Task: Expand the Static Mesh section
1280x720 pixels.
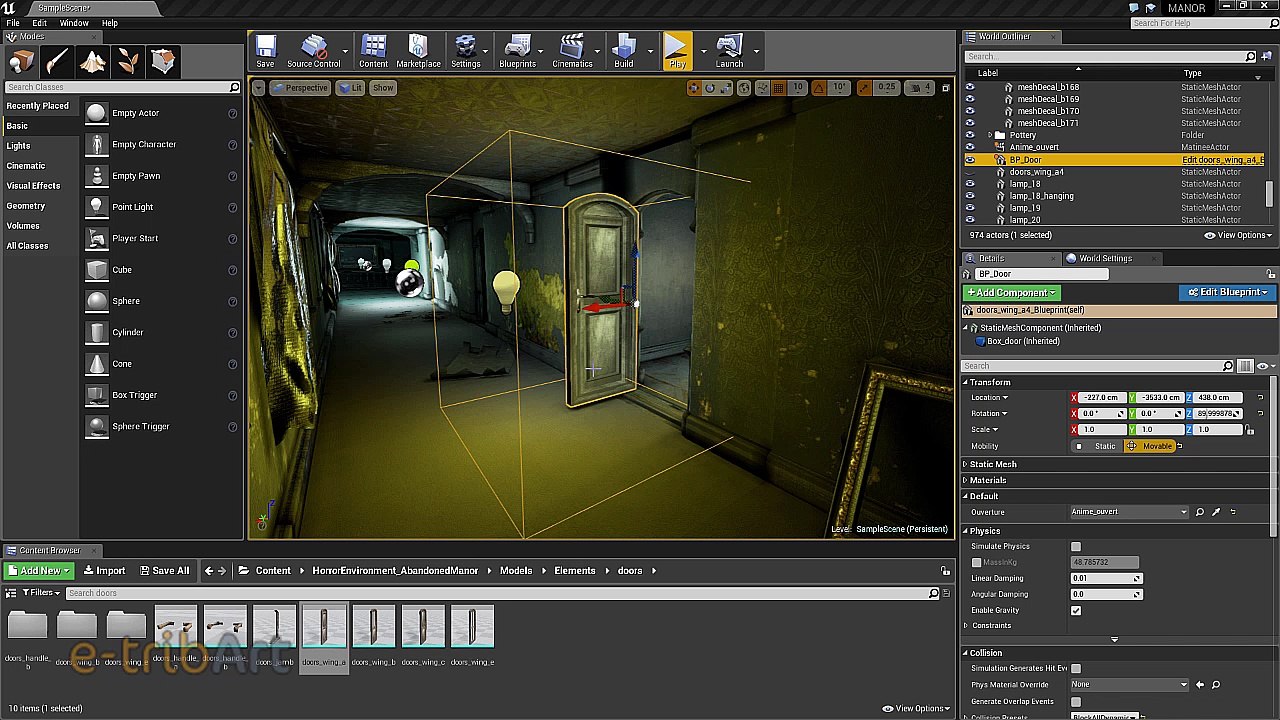Action: click(992, 464)
